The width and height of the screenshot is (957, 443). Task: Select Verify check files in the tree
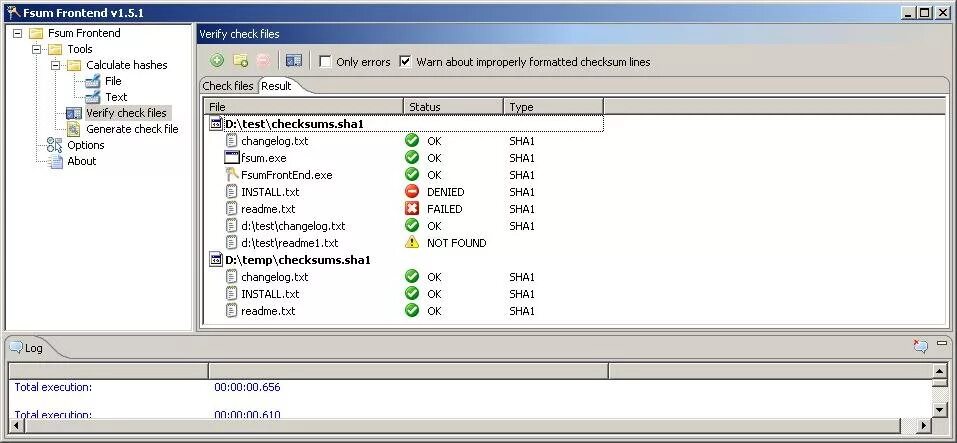tap(126, 113)
